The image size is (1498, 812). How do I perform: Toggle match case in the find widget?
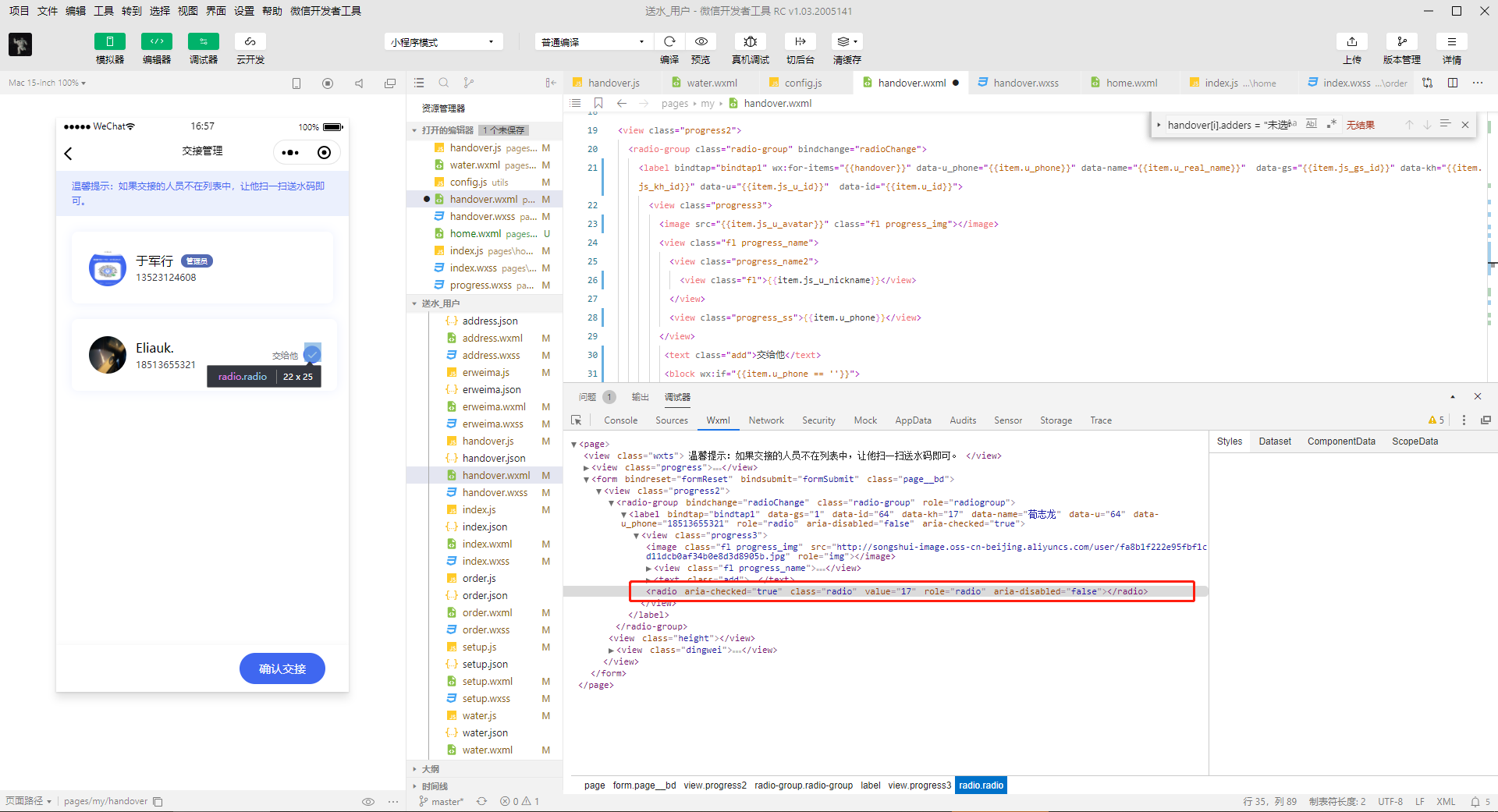[x=1293, y=124]
